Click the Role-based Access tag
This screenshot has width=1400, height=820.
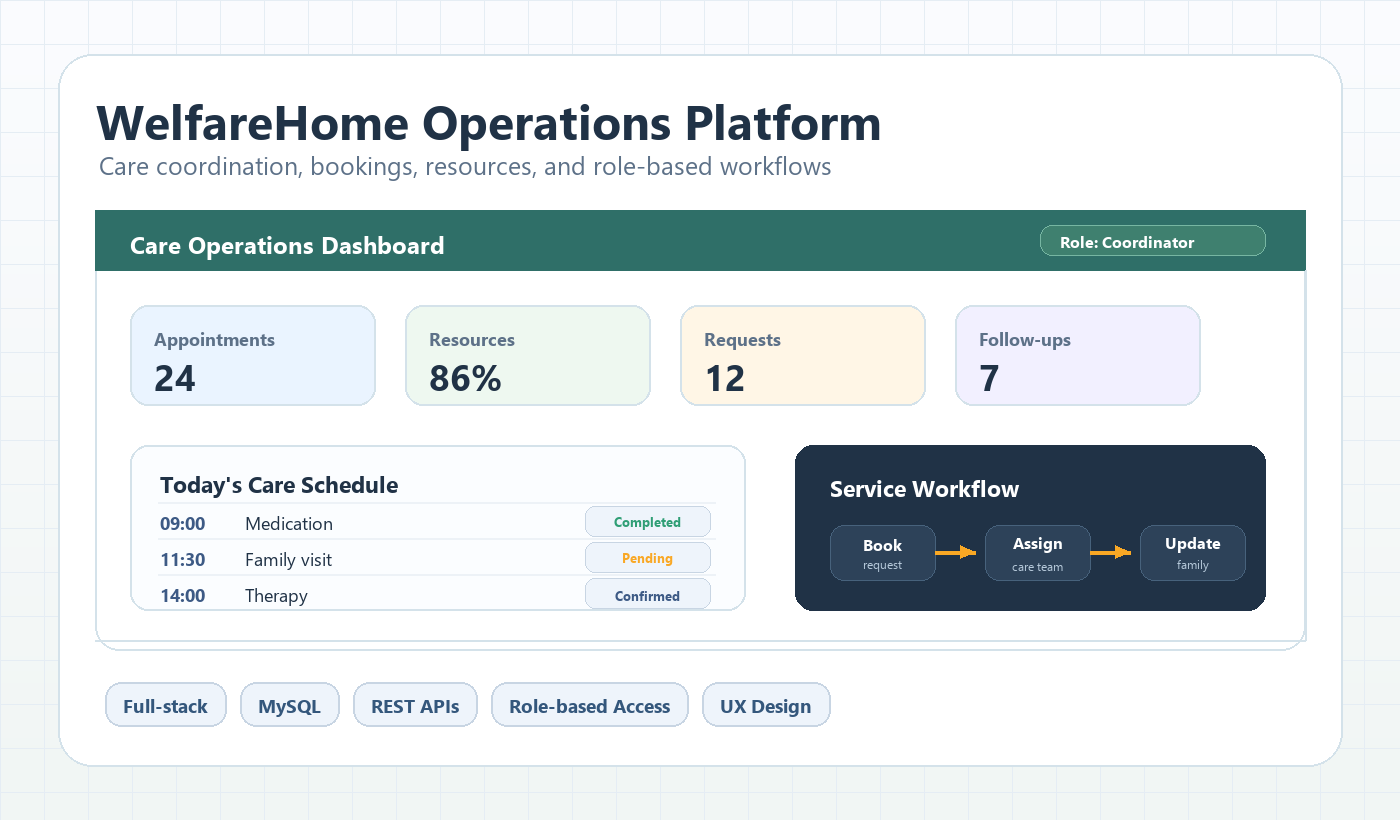590,705
